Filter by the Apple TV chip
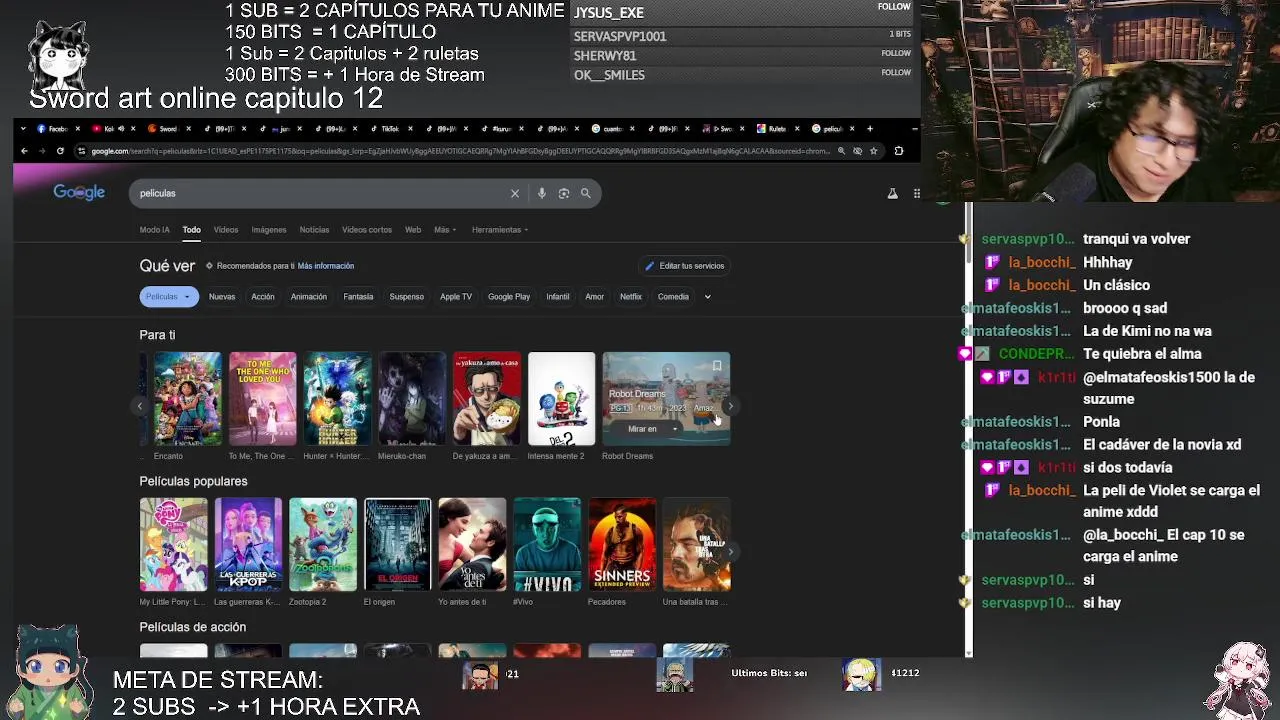This screenshot has width=1280, height=720. click(x=456, y=296)
